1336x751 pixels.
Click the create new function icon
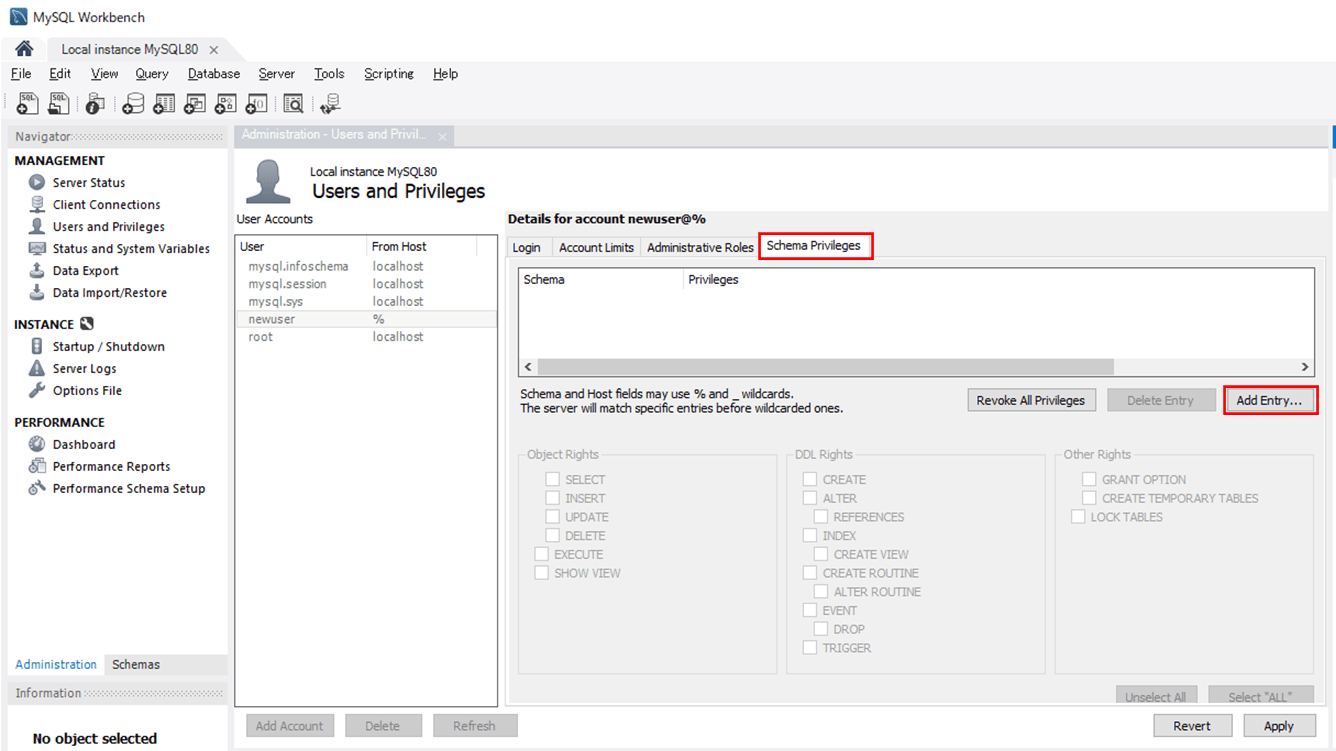[x=256, y=103]
